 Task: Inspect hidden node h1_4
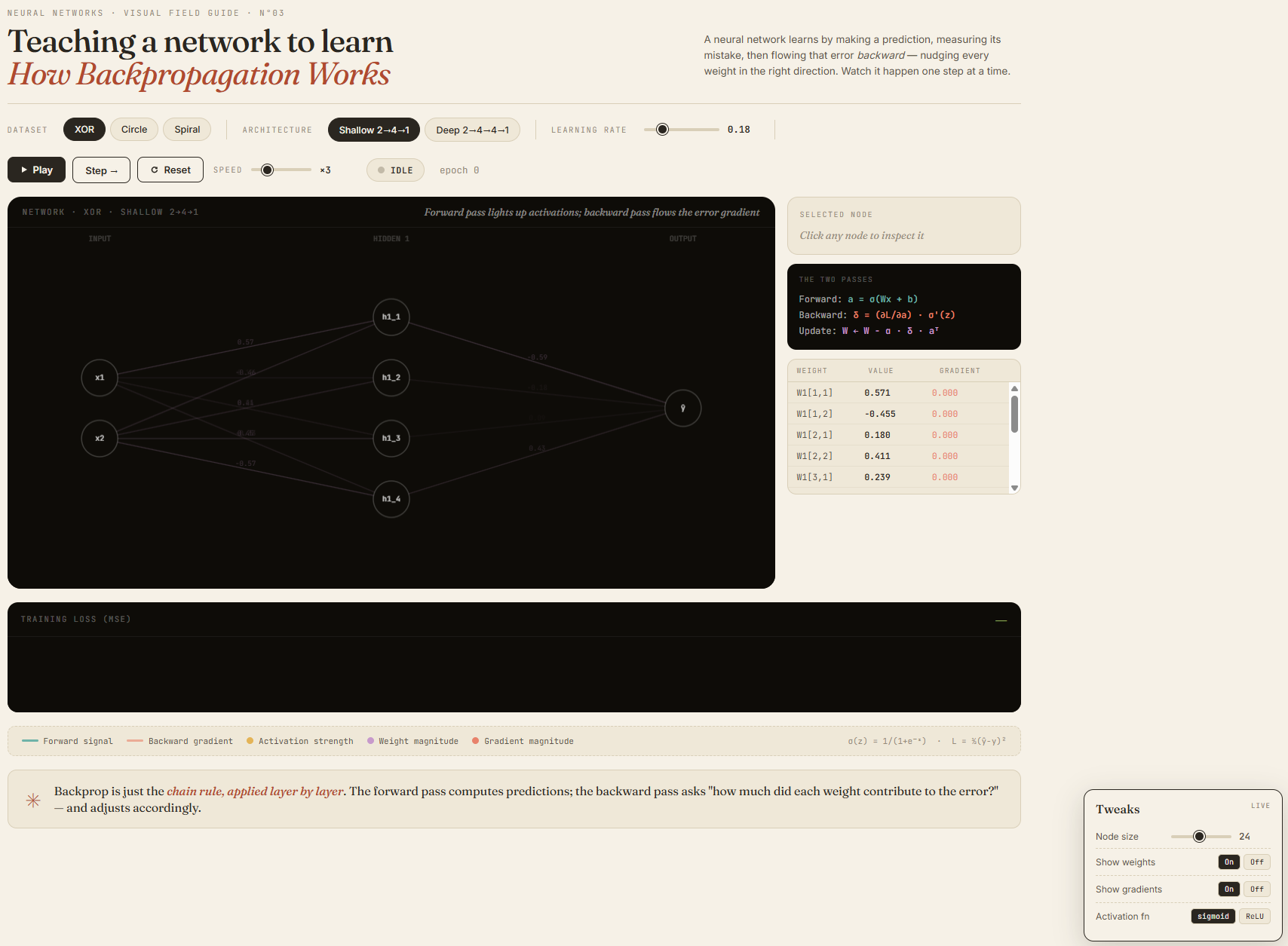(391, 499)
